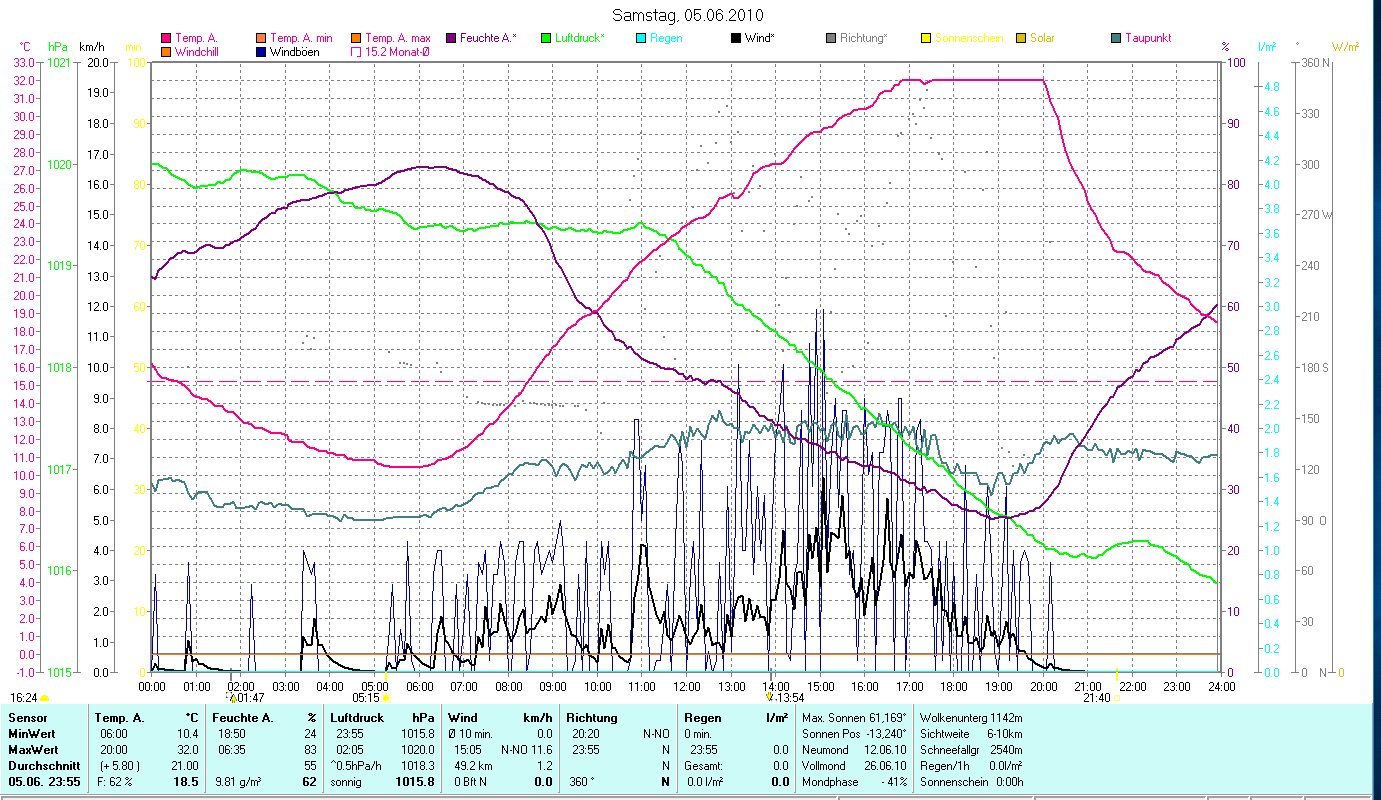Select the purple Feuchte A. color swatch
Screen dimensions: 1381x800
(451, 38)
